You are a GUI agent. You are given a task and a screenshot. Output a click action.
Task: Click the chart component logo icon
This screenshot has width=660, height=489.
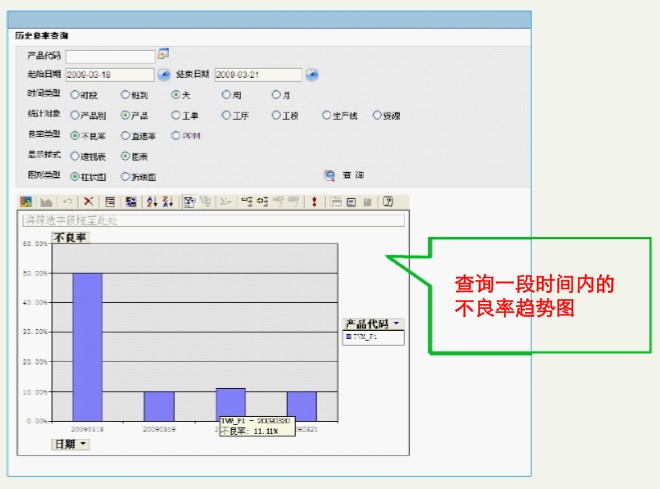tap(26, 202)
